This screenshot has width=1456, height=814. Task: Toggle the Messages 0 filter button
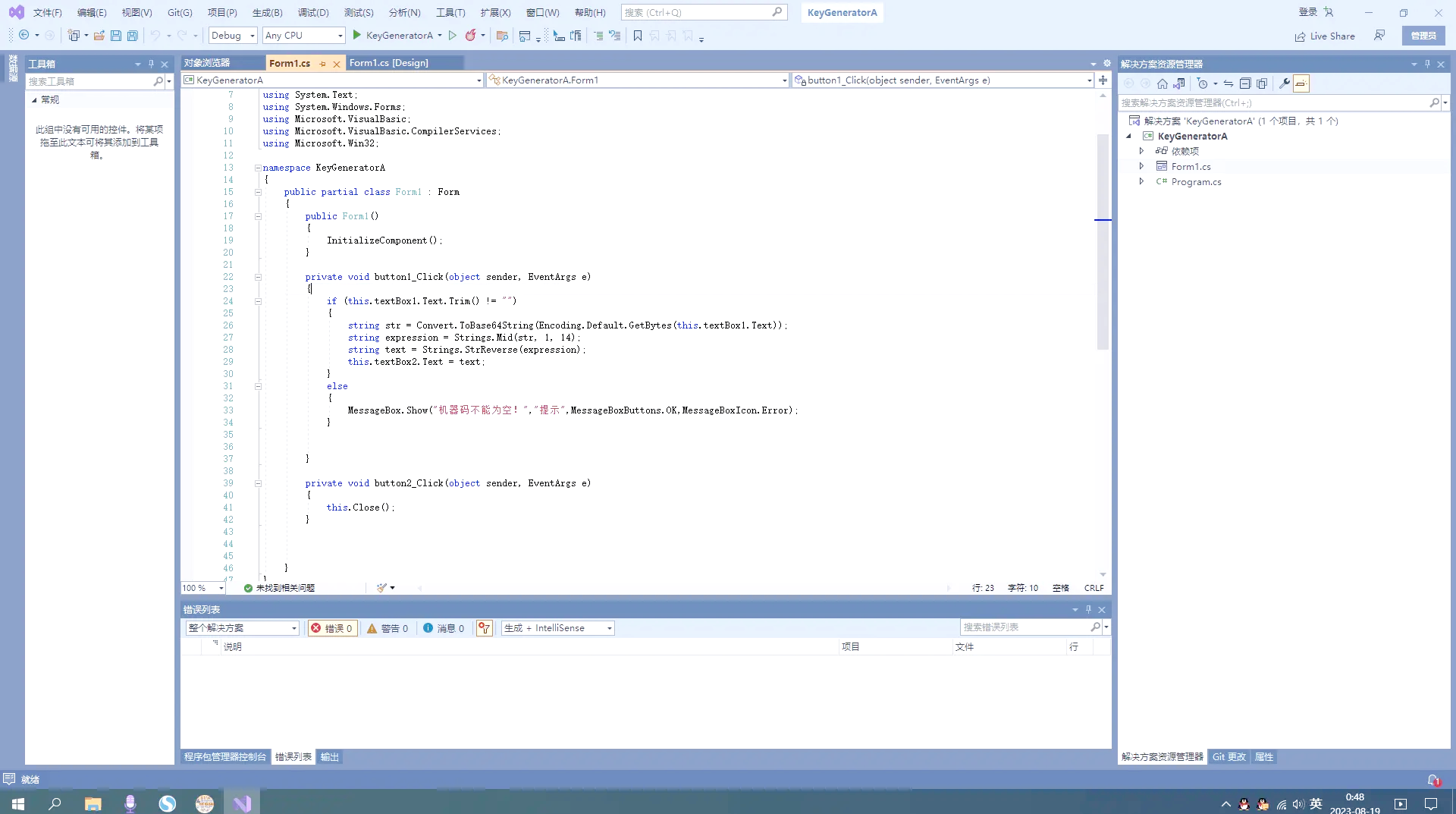[444, 628]
